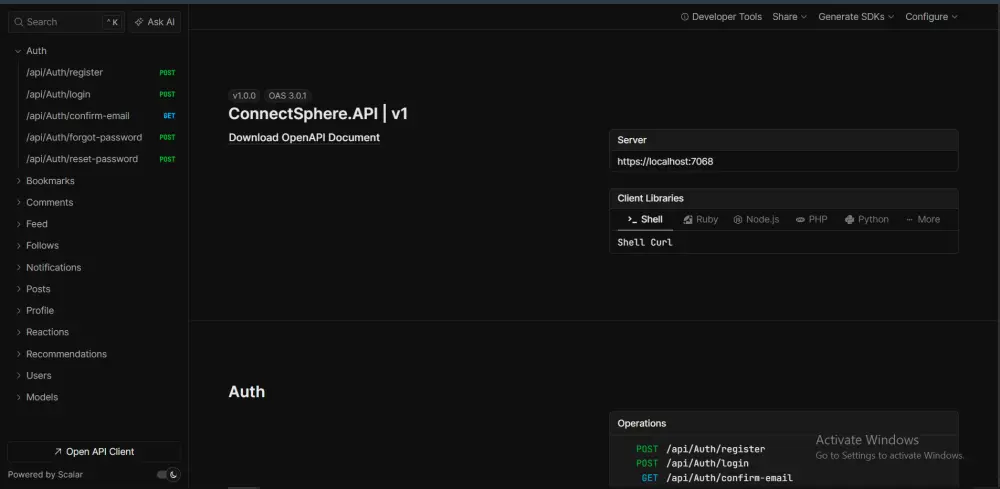Click the More ellipsis icon

tap(909, 219)
